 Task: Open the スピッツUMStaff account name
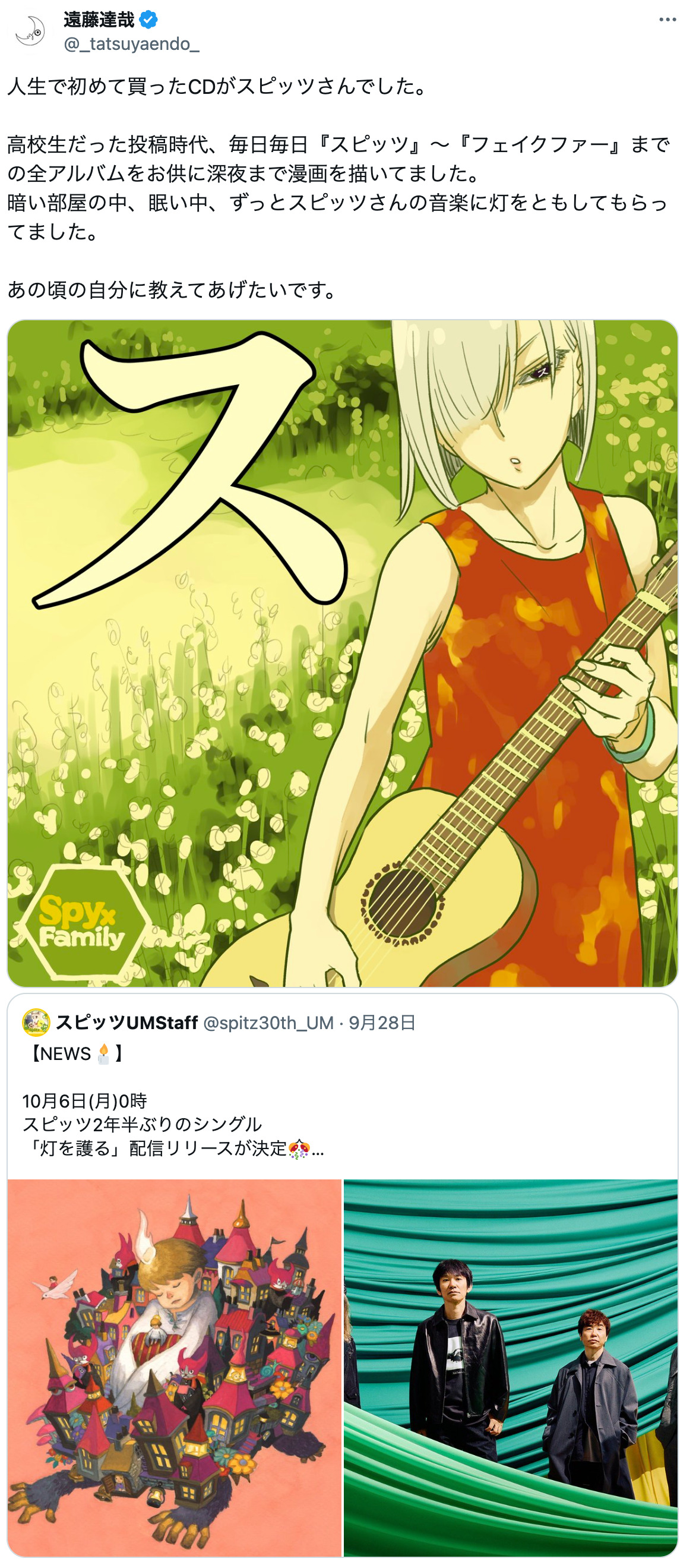[x=126, y=1023]
